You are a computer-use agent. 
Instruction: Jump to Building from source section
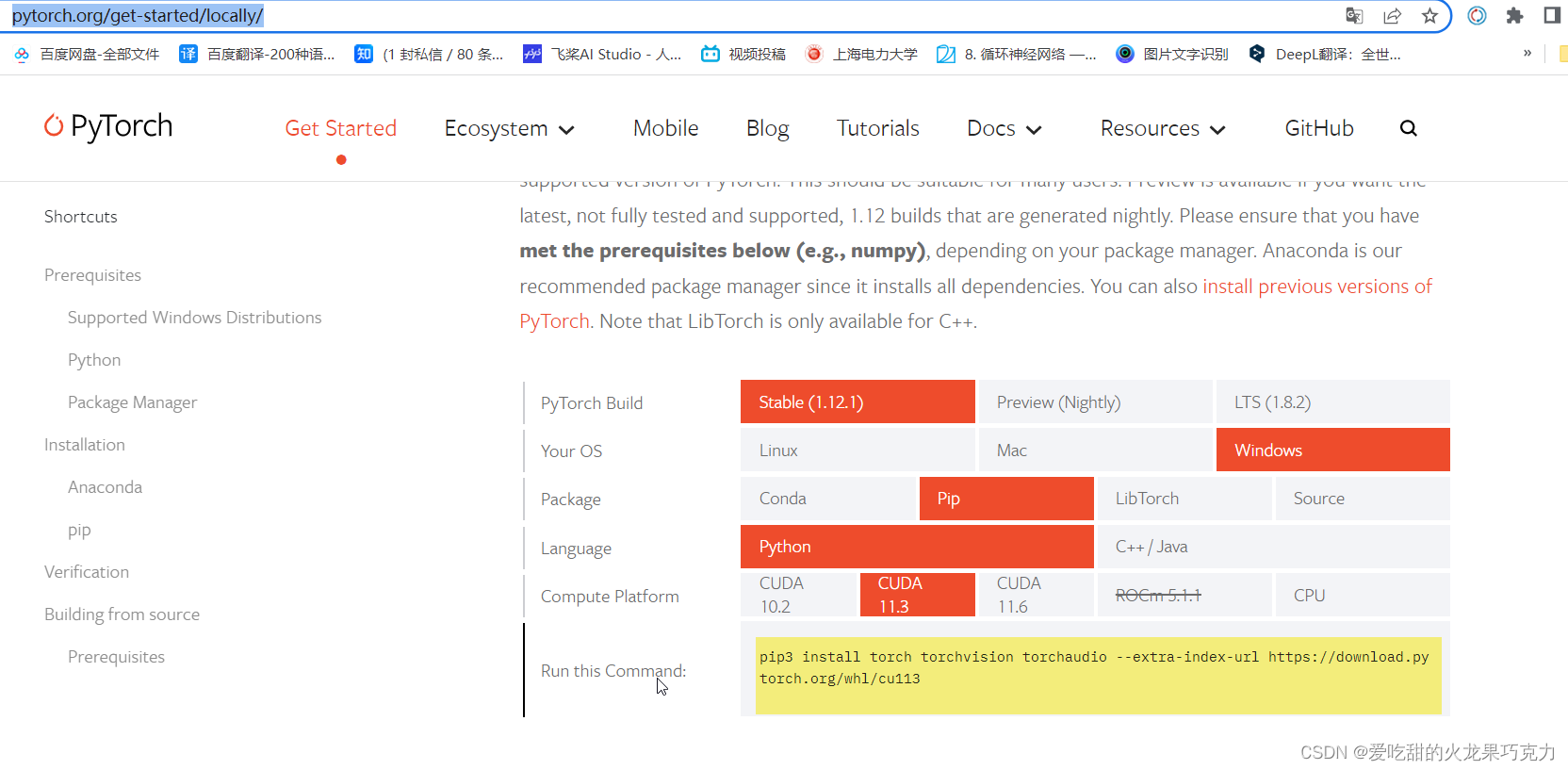coord(122,614)
